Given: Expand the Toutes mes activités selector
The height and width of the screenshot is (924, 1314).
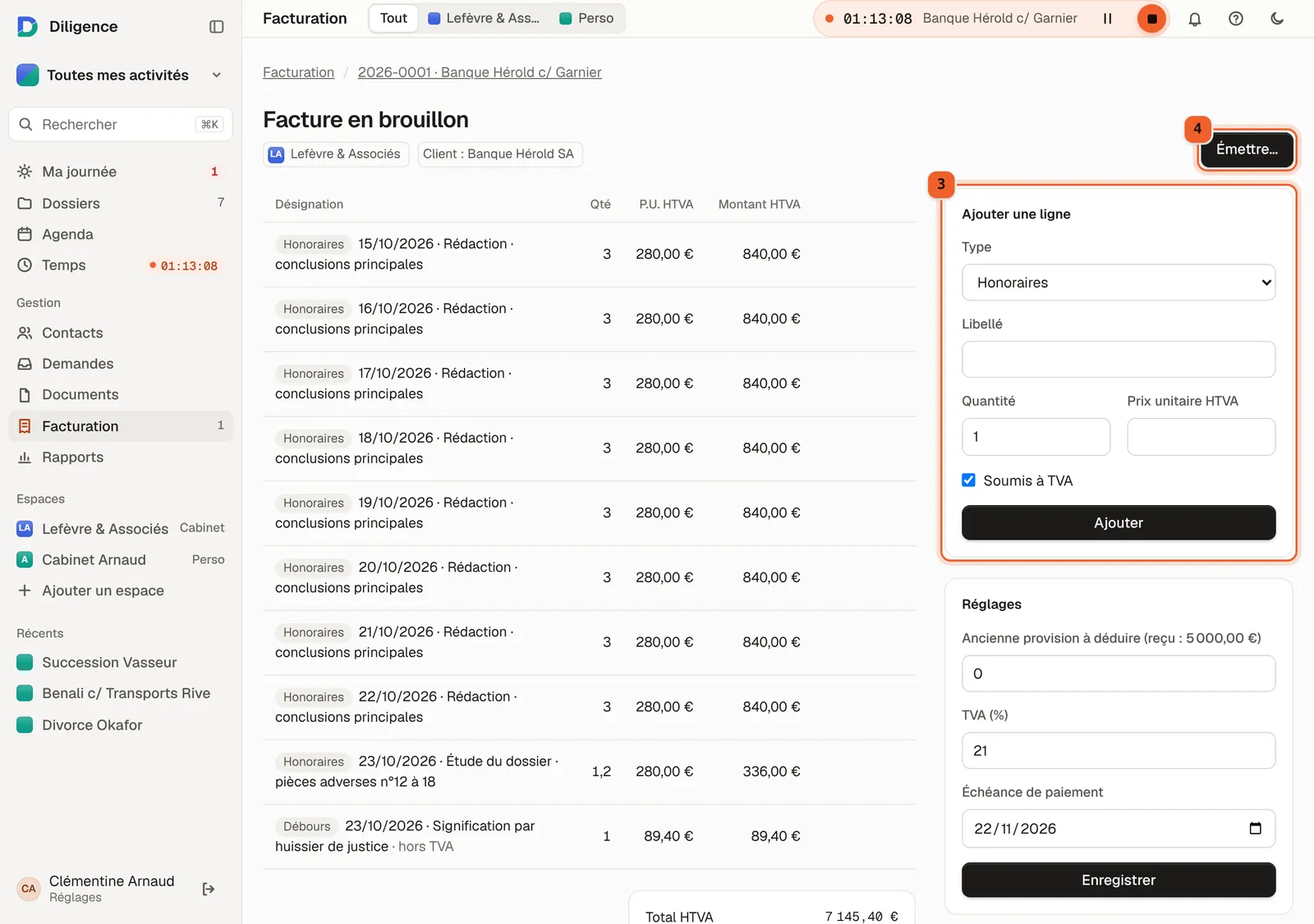Looking at the screenshot, I should (x=121, y=75).
